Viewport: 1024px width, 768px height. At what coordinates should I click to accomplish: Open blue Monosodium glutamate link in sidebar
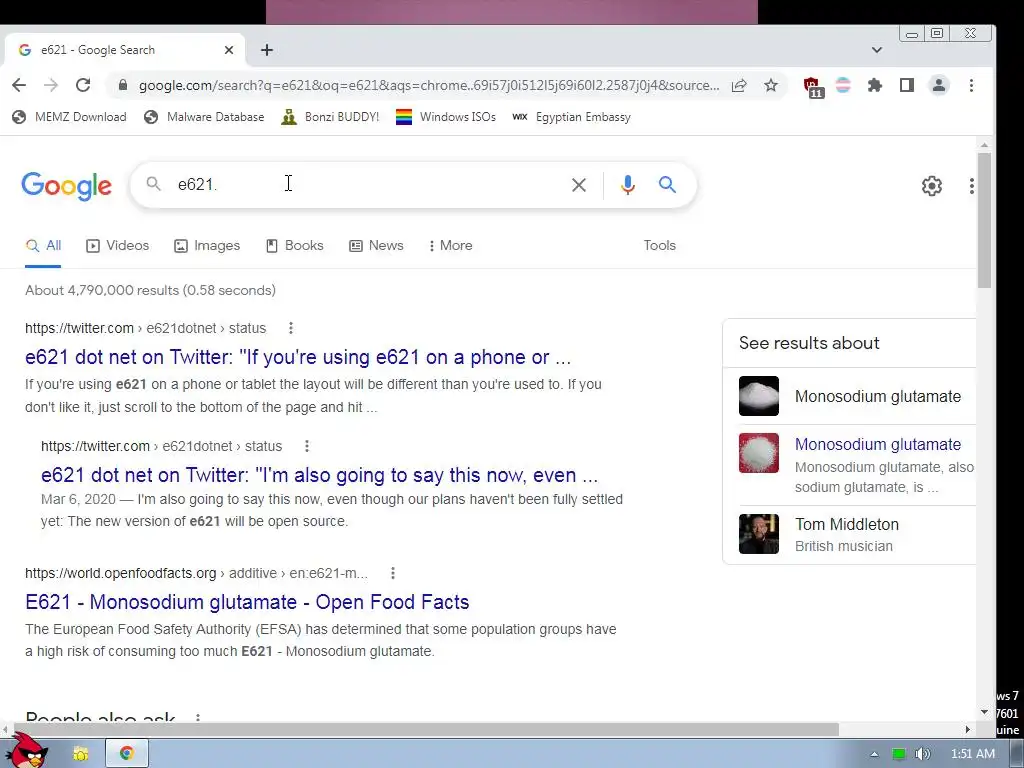point(878,445)
